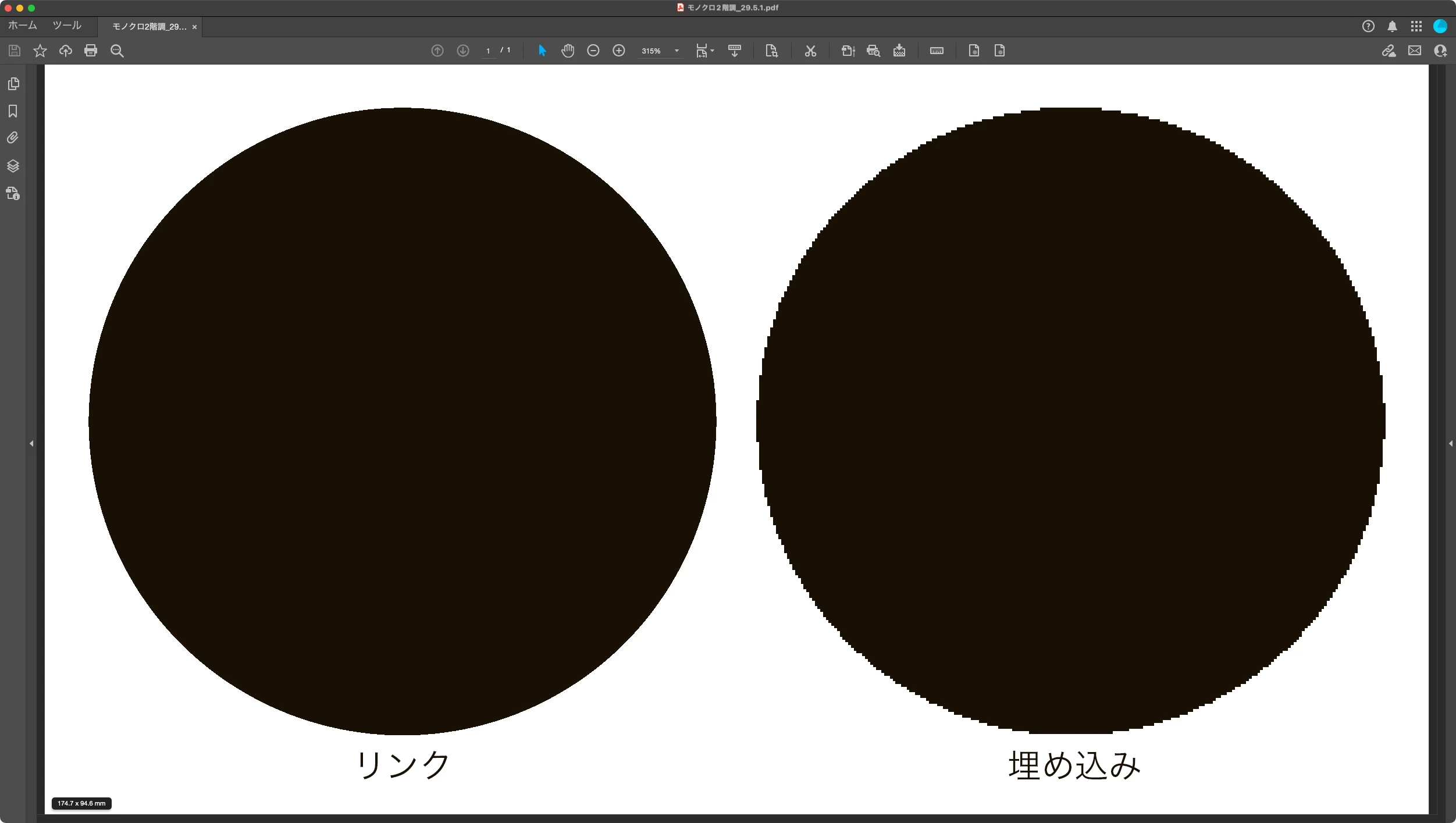Viewport: 1456px width, 823px height.
Task: Close the モノクロ2階調 document tab
Action: (194, 27)
